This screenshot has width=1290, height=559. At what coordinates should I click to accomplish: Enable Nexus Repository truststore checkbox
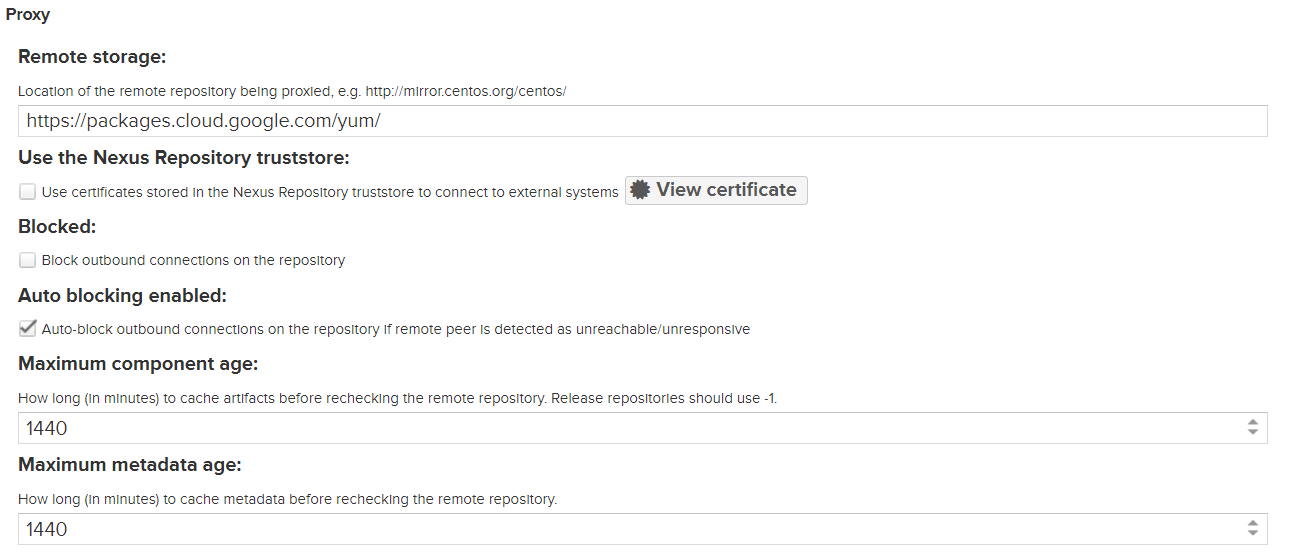click(27, 192)
